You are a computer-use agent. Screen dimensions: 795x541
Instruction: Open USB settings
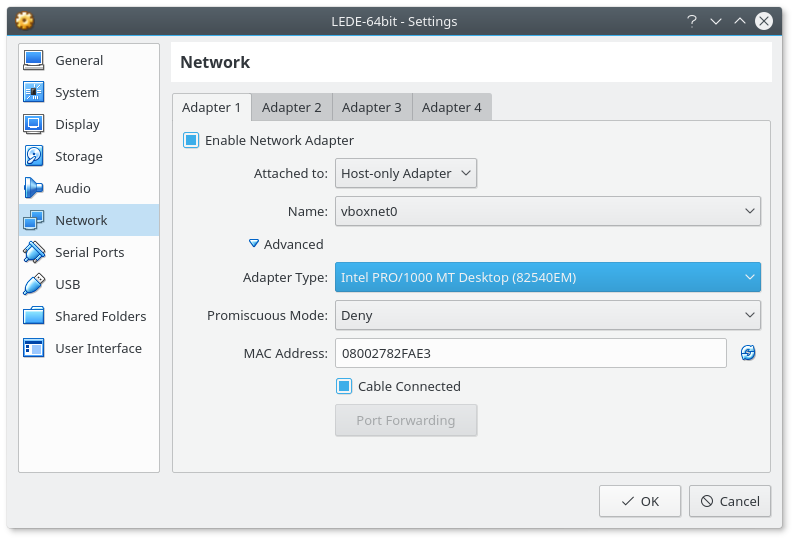point(67,284)
